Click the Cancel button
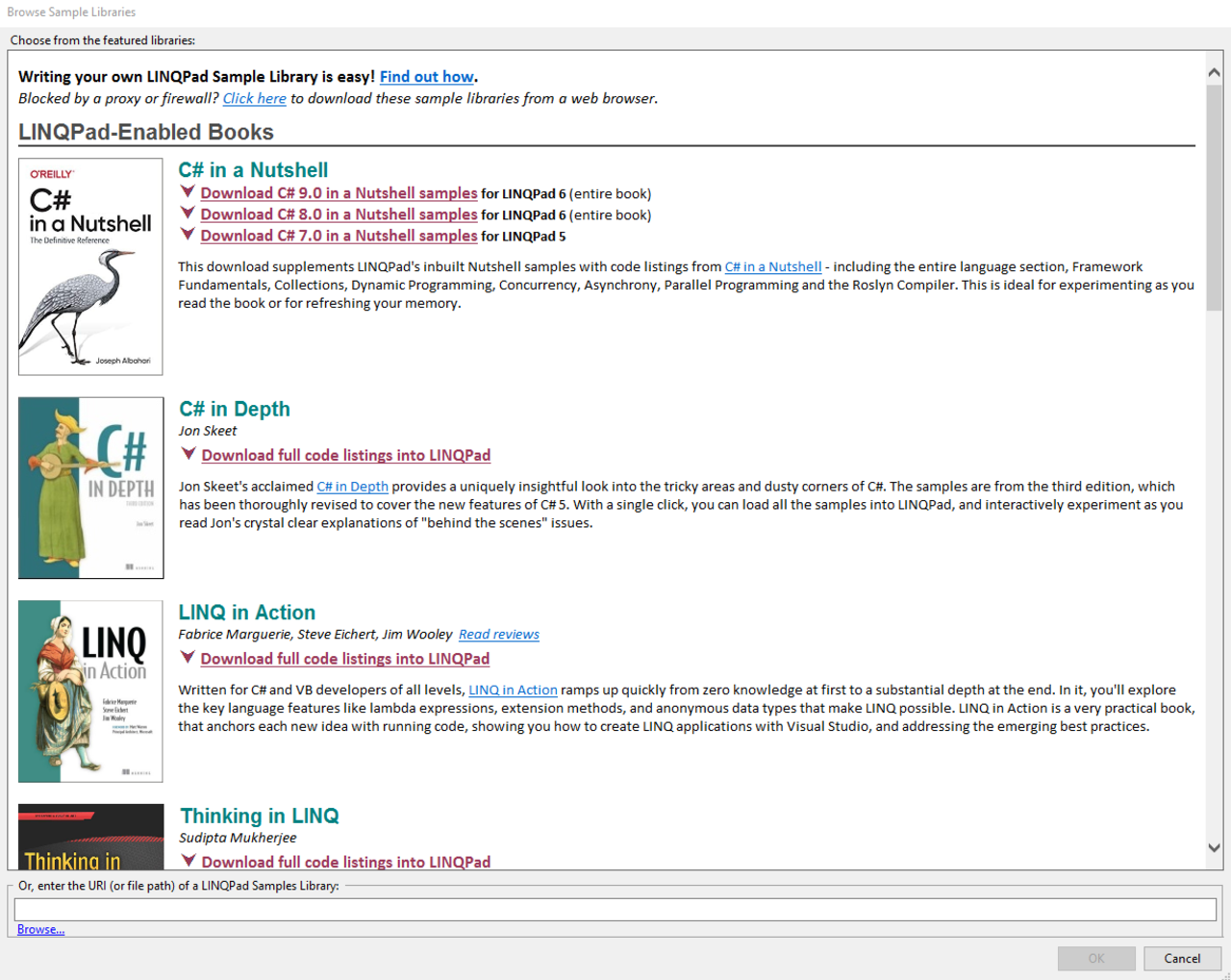Viewport: 1231px width, 980px height. pos(1182,959)
